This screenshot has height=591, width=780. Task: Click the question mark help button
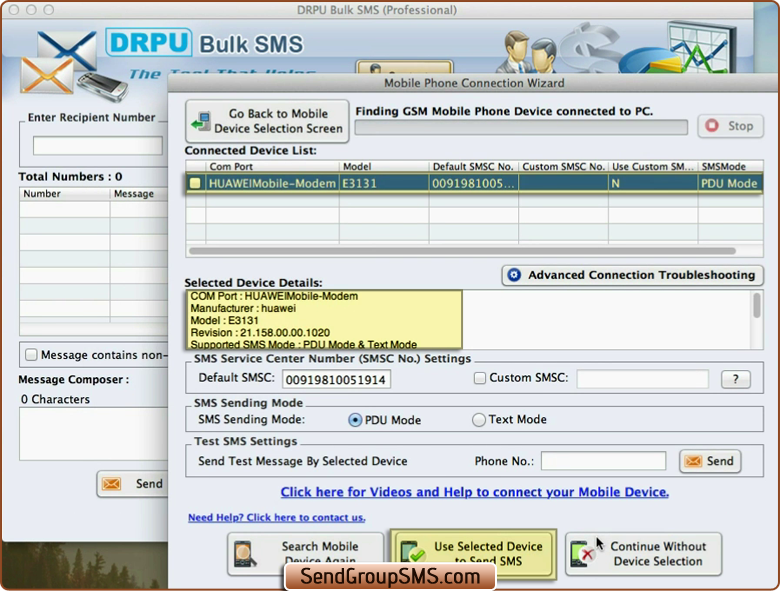coord(736,379)
